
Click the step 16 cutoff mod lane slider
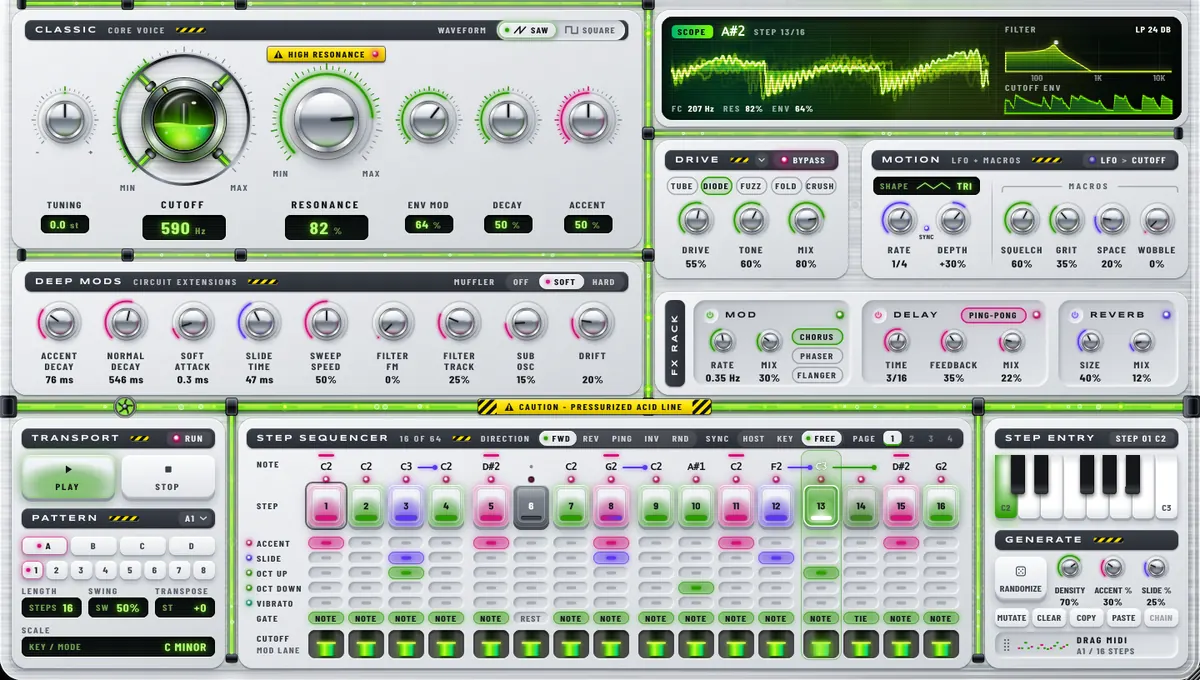pyautogui.click(x=941, y=645)
